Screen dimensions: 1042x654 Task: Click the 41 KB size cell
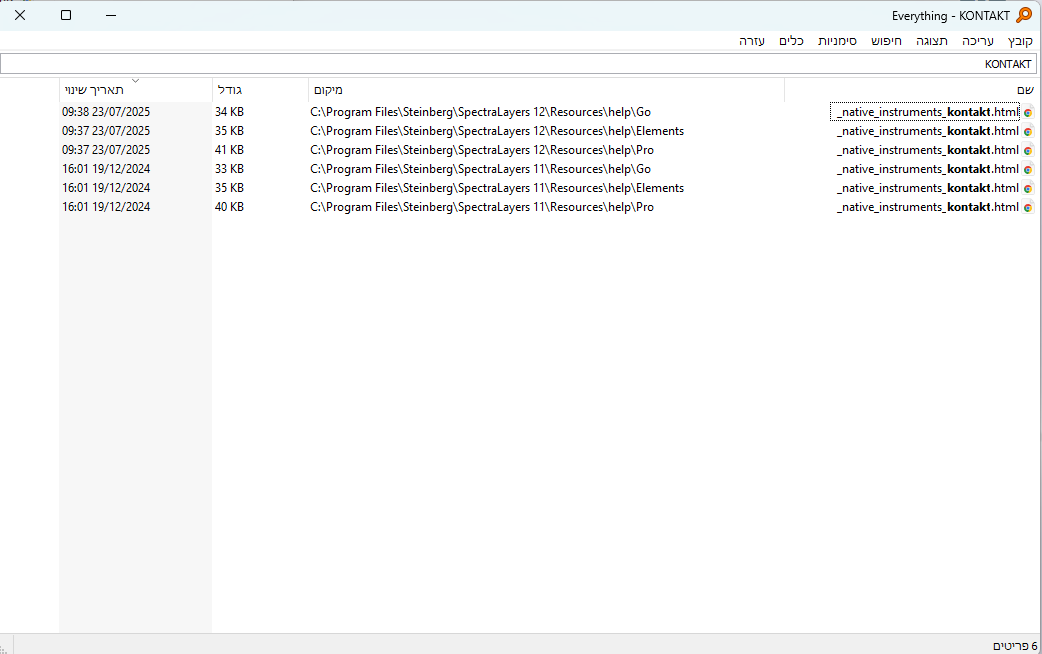pyautogui.click(x=229, y=150)
